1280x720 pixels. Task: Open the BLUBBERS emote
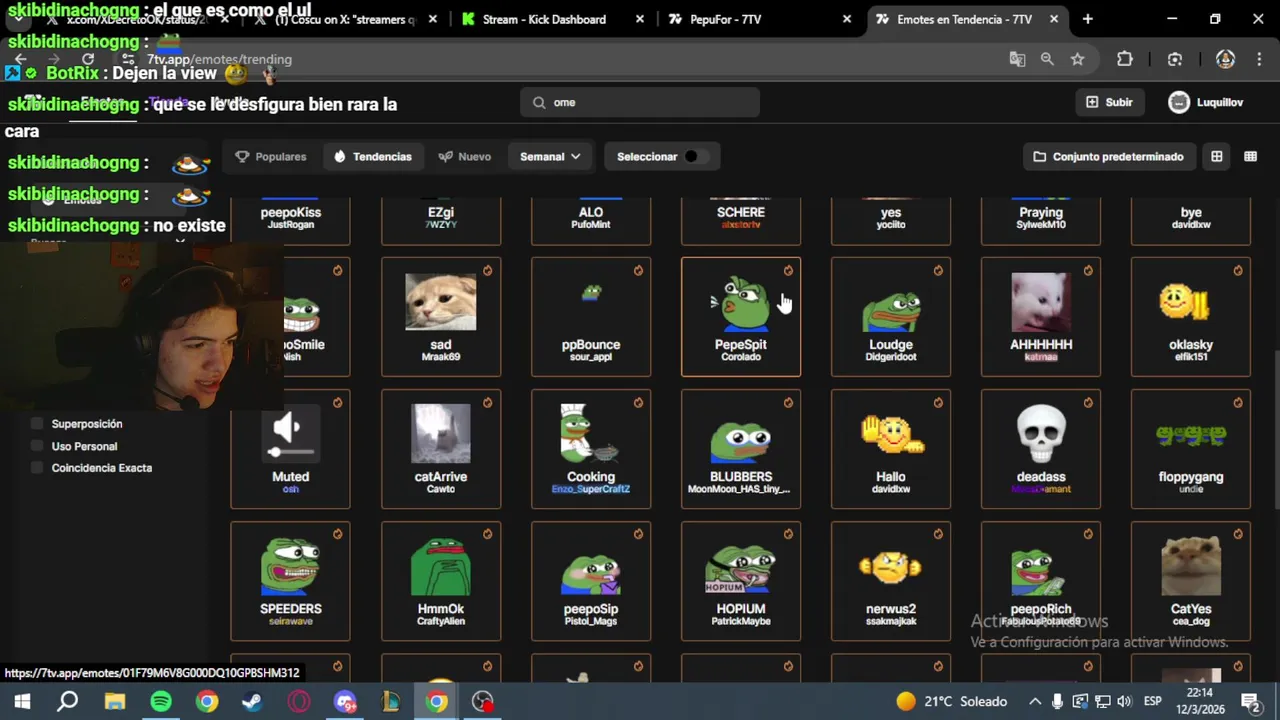click(741, 449)
